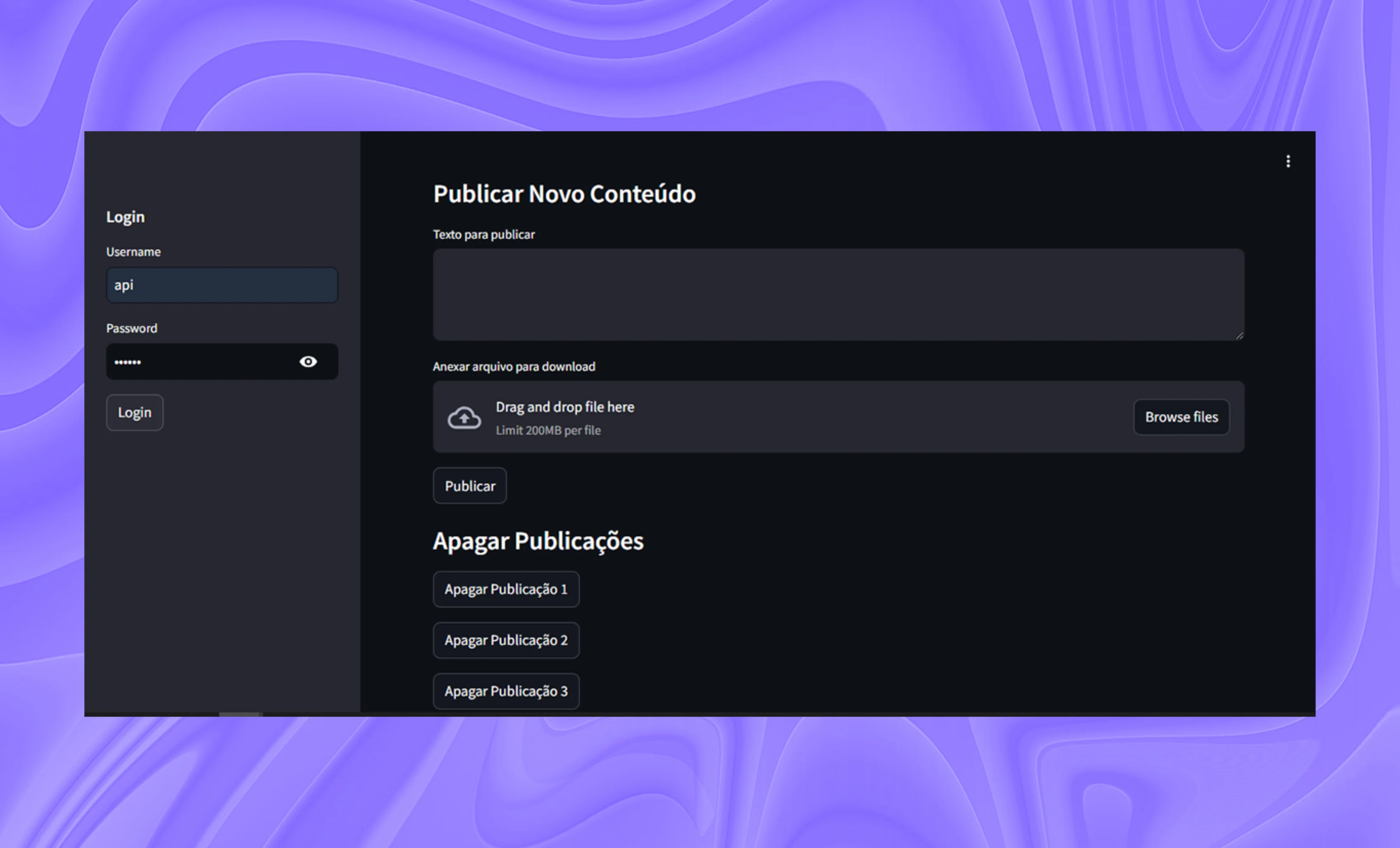
Task: Click the Publicar Novo Conteúdo heading
Action: (564, 194)
